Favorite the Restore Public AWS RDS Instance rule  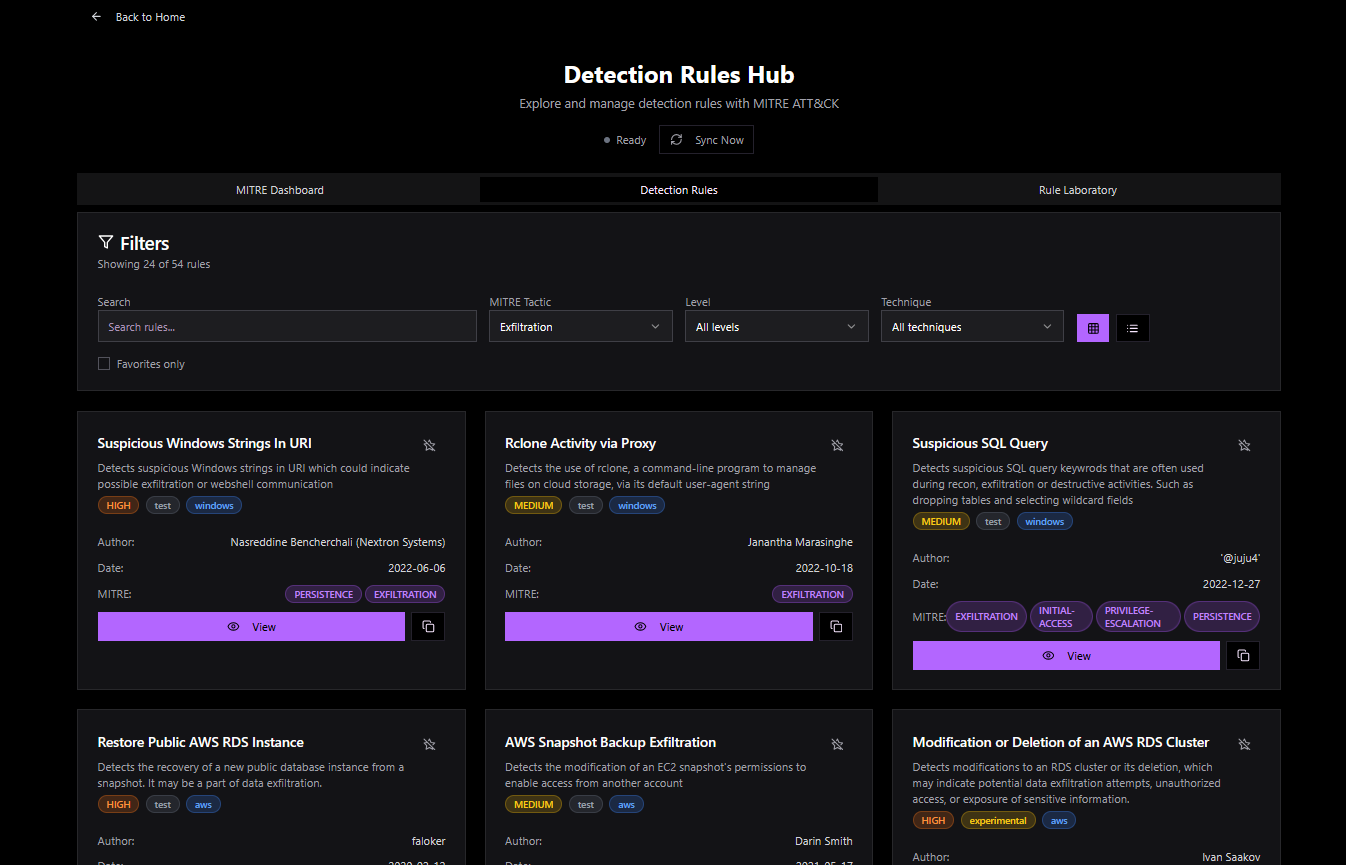(x=429, y=744)
